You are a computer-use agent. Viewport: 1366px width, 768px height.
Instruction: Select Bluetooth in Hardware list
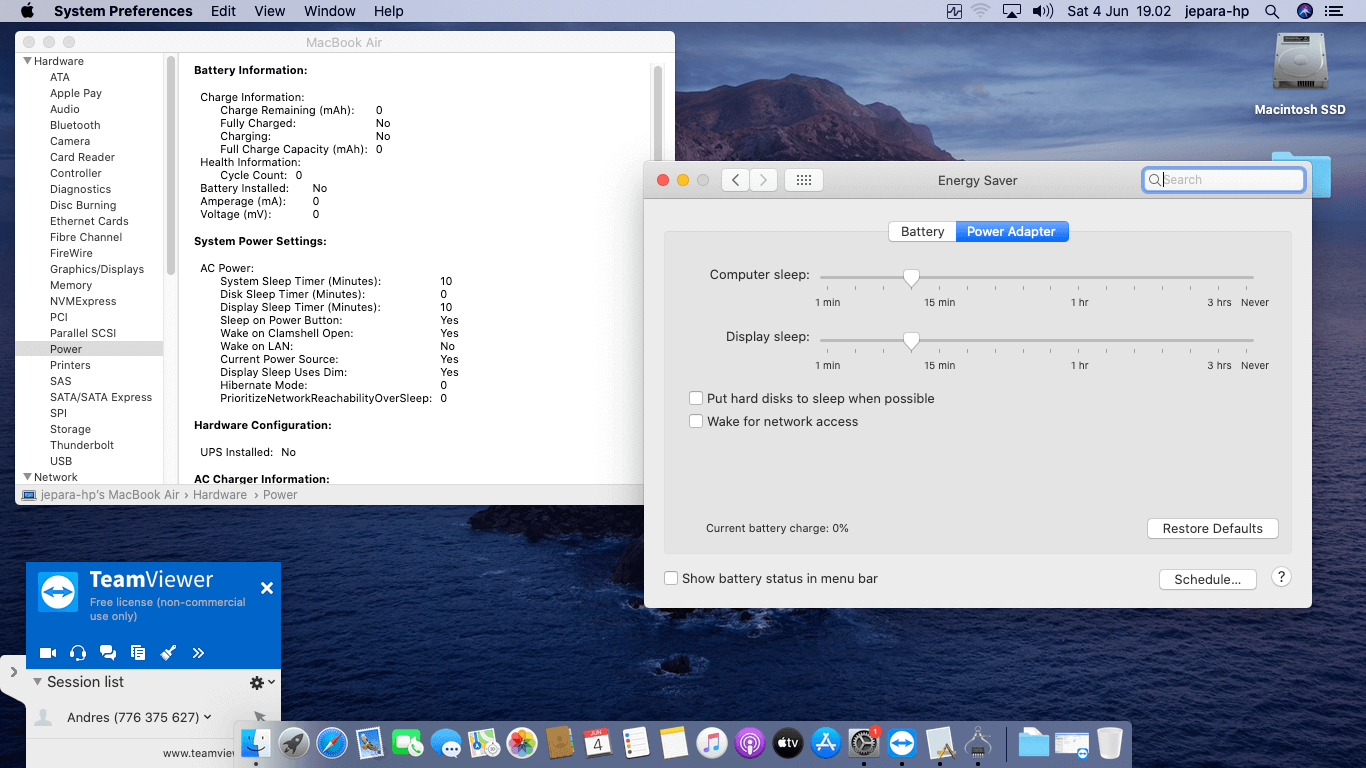tap(75, 125)
